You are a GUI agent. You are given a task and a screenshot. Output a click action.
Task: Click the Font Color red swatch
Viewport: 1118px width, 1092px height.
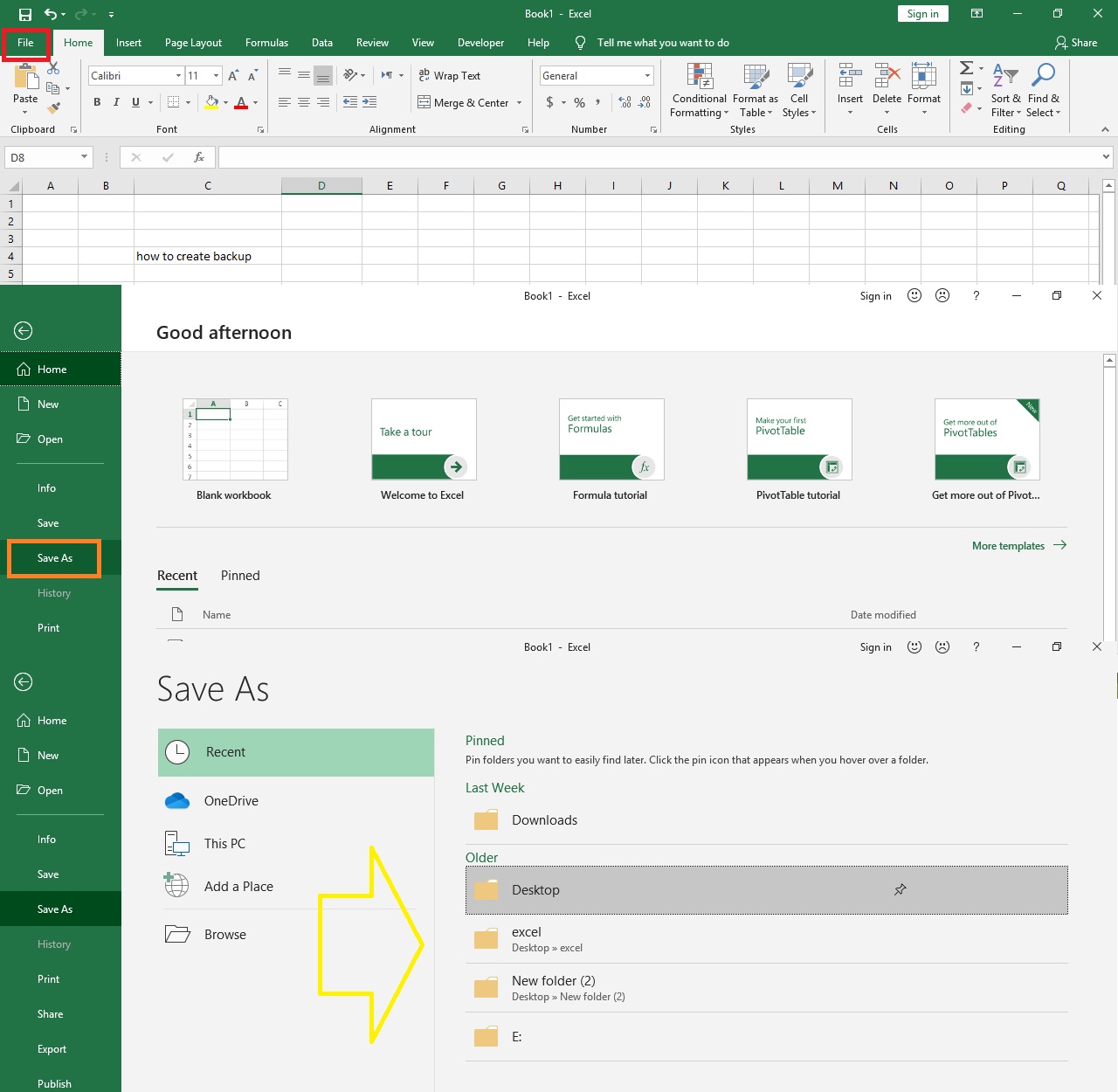click(241, 103)
